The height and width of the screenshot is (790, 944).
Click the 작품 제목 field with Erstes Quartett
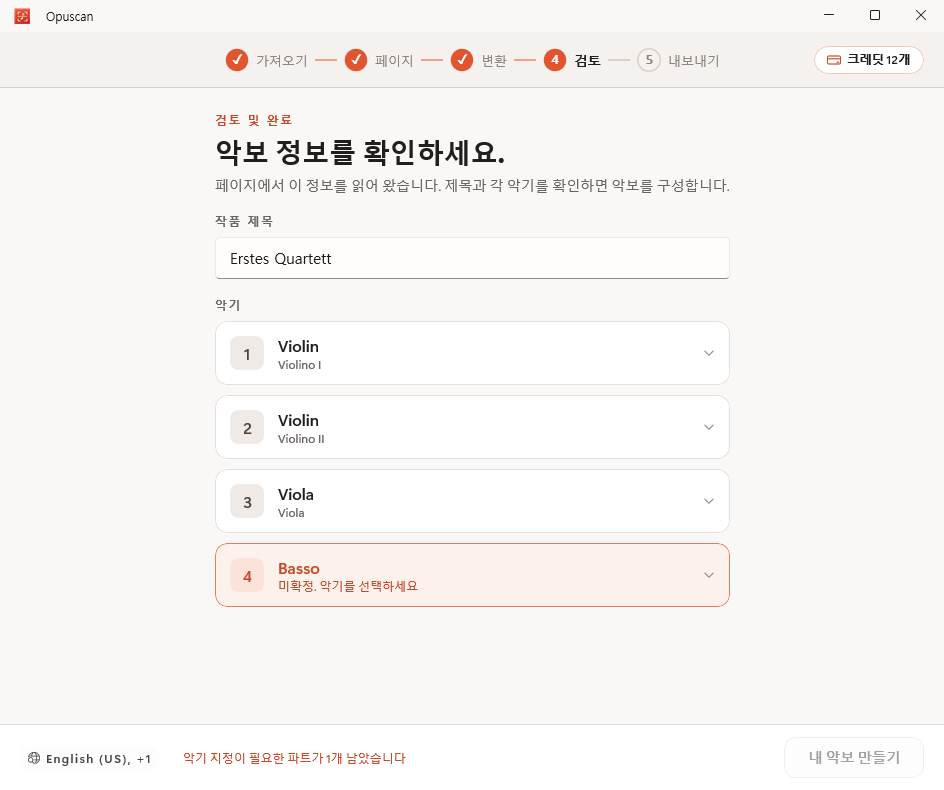pyautogui.click(x=472, y=258)
